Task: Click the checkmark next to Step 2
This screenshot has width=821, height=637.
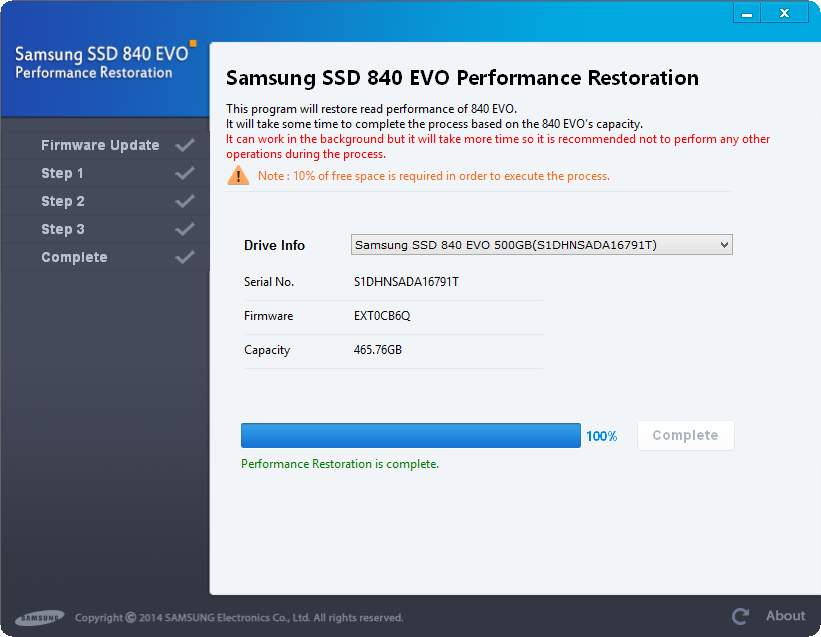Action: (185, 201)
